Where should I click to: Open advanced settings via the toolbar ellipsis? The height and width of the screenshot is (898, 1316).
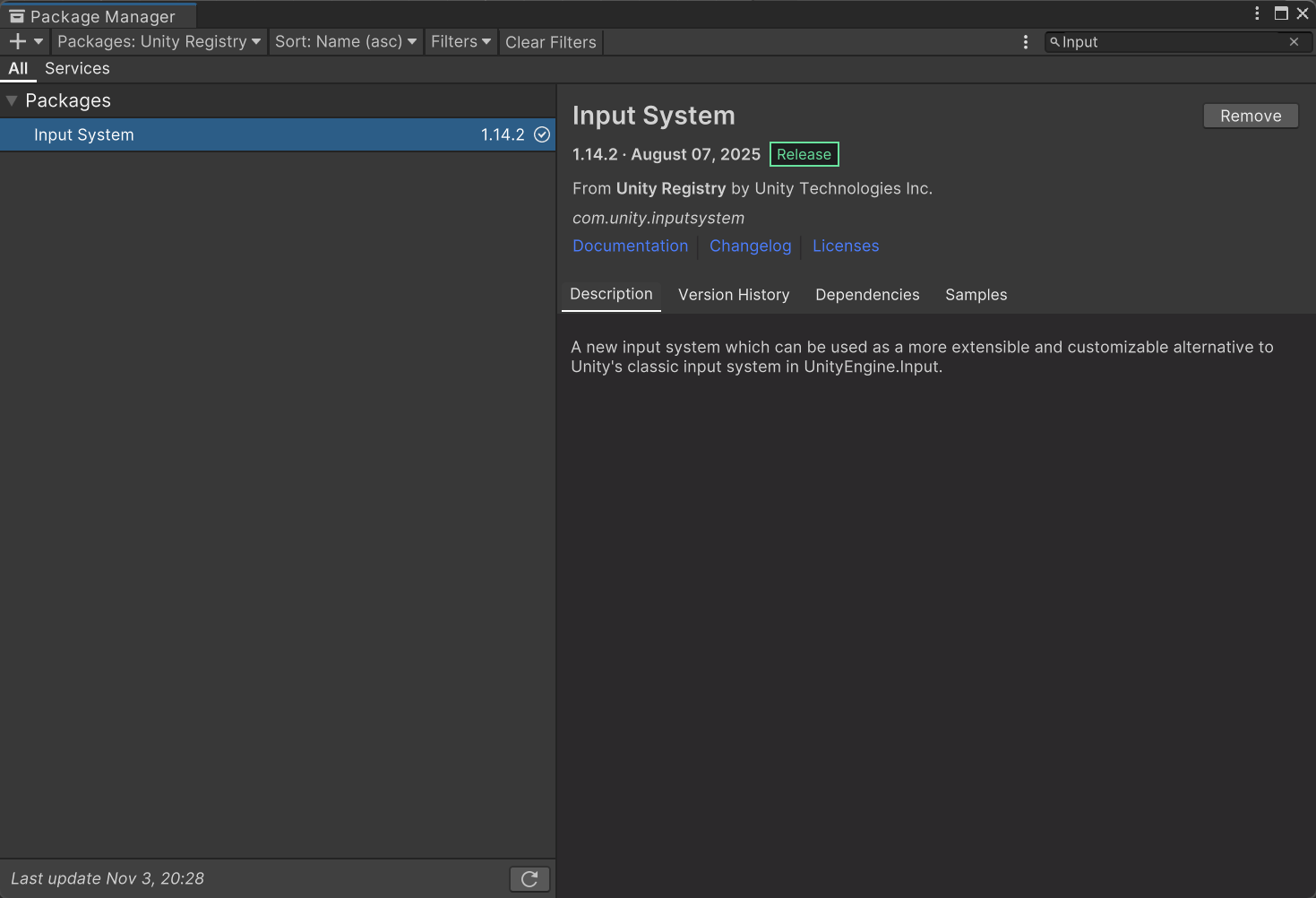[x=1026, y=41]
